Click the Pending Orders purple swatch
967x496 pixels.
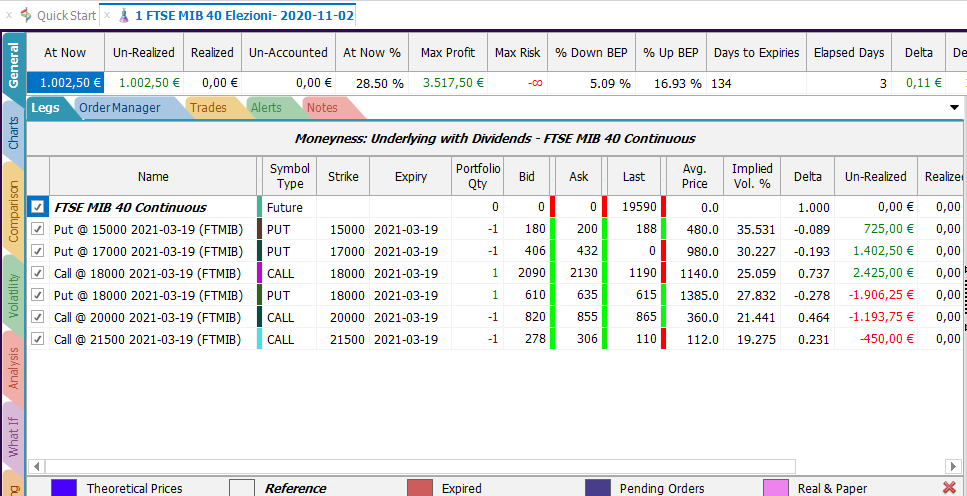click(x=598, y=488)
